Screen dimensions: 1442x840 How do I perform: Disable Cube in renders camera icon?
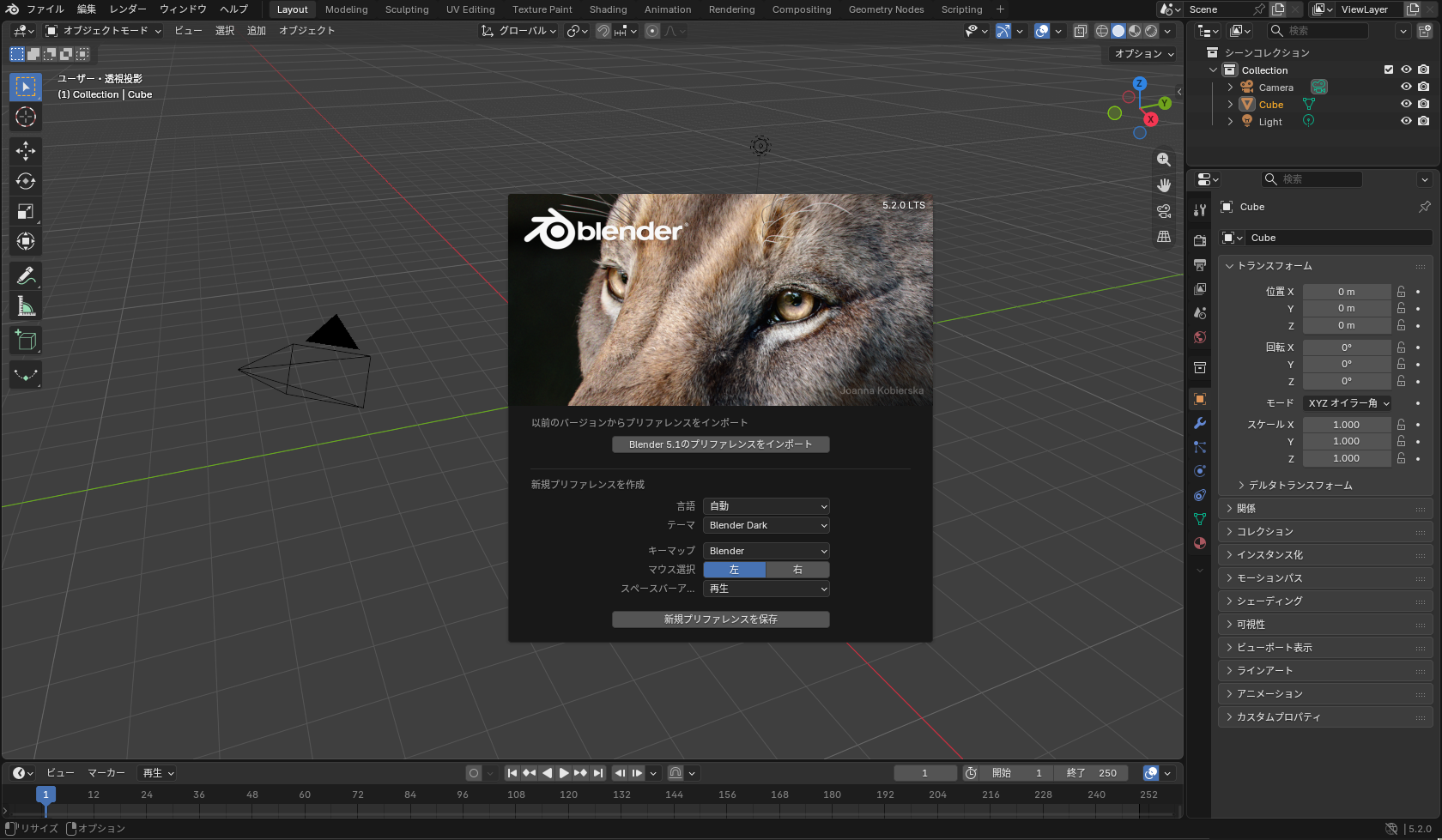click(x=1424, y=104)
